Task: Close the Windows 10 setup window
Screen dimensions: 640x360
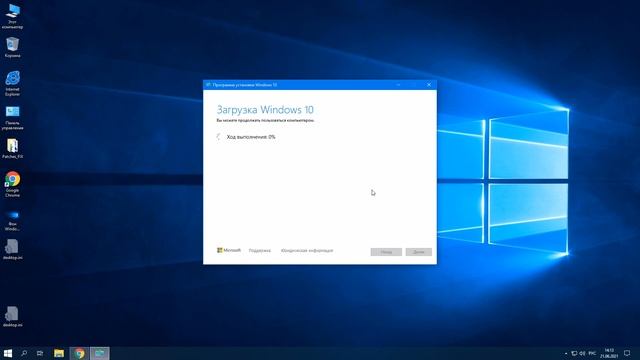Action: tap(429, 85)
